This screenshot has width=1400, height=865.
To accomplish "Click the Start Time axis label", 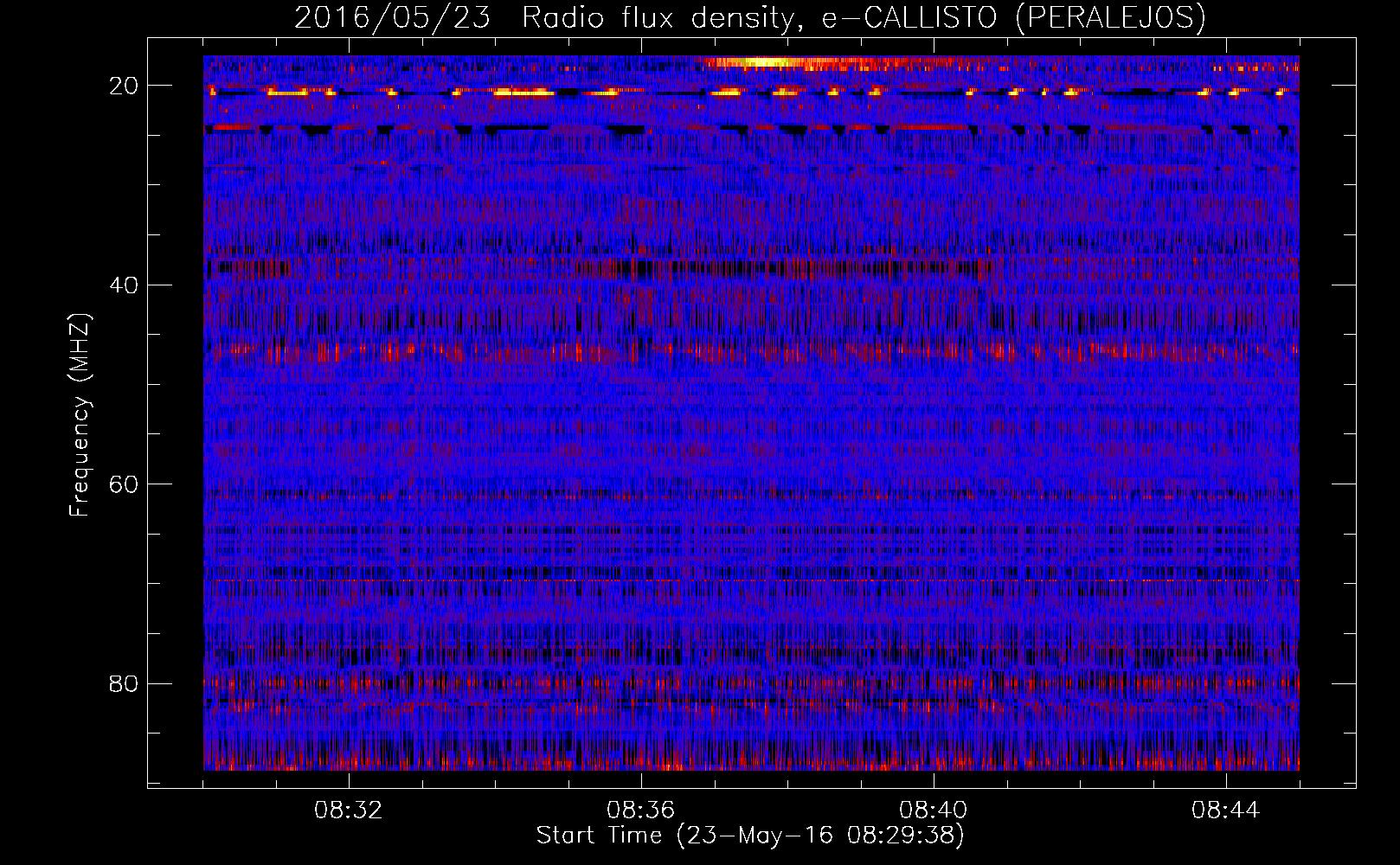I will pyautogui.click(x=749, y=835).
